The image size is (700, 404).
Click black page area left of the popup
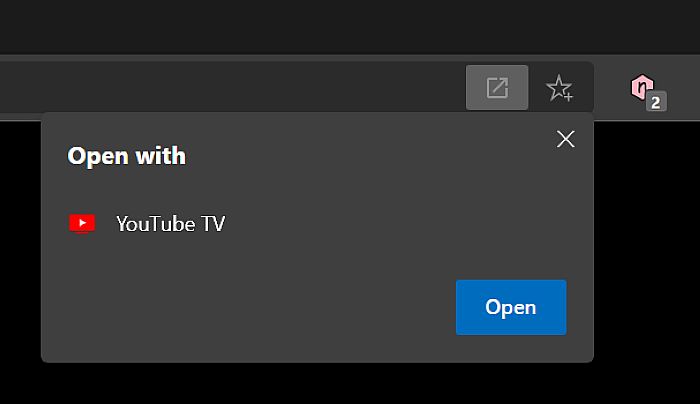20,250
